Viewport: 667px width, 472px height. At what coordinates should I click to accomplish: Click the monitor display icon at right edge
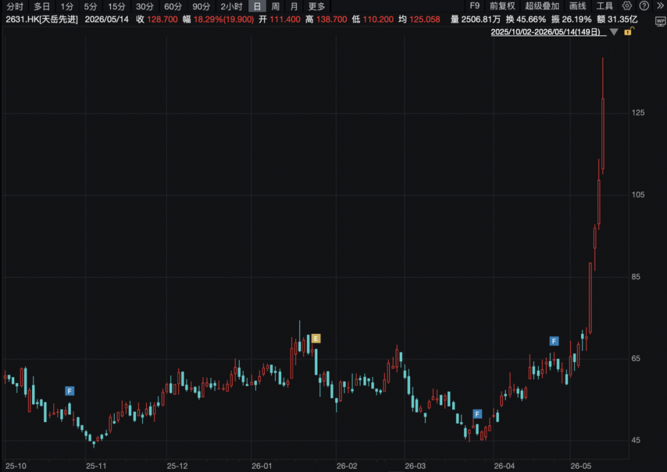pyautogui.click(x=660, y=22)
